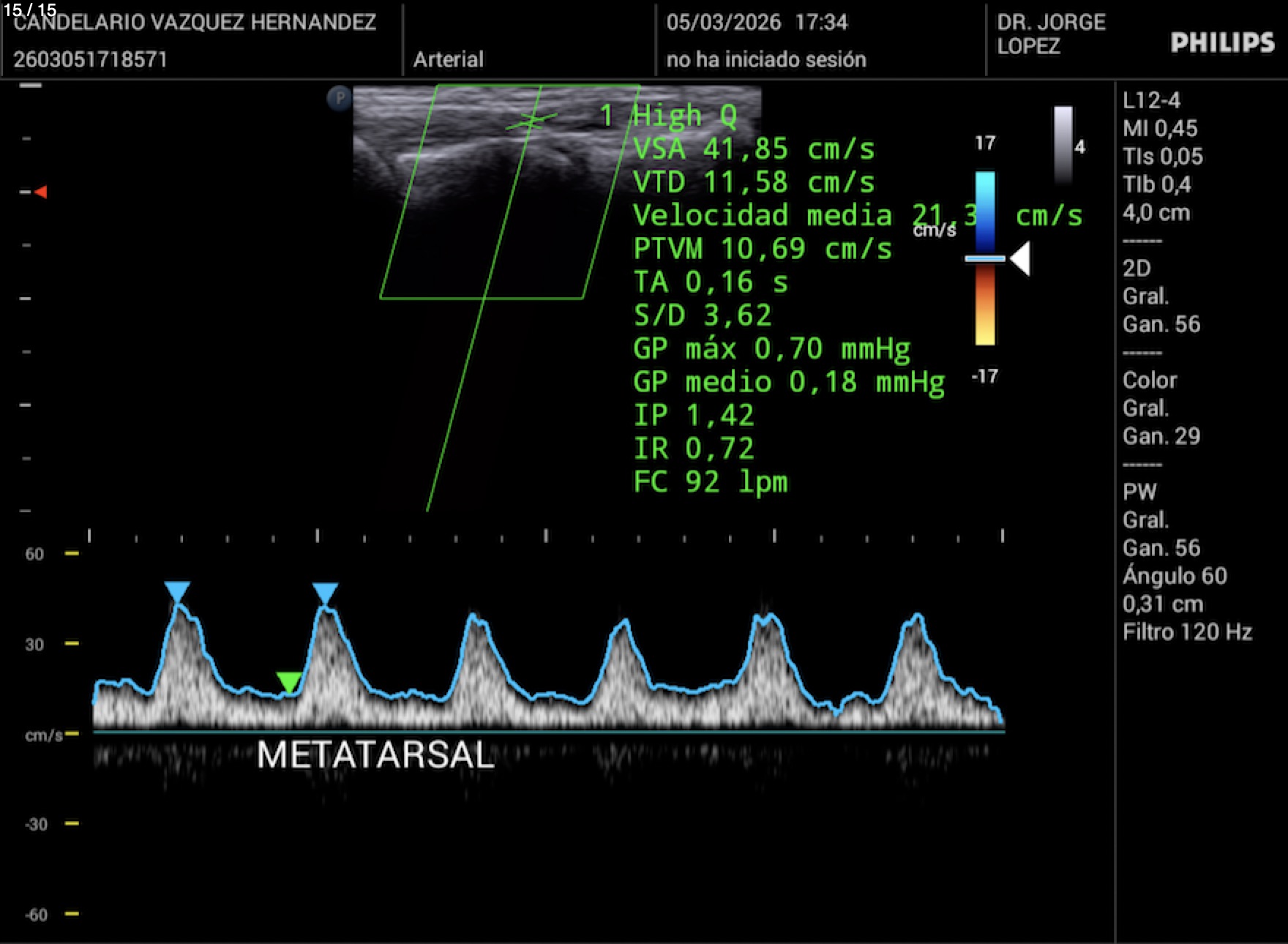Select the first blue peak systolic marker
Image resolution: width=1288 pixels, height=944 pixels.
click(x=177, y=591)
